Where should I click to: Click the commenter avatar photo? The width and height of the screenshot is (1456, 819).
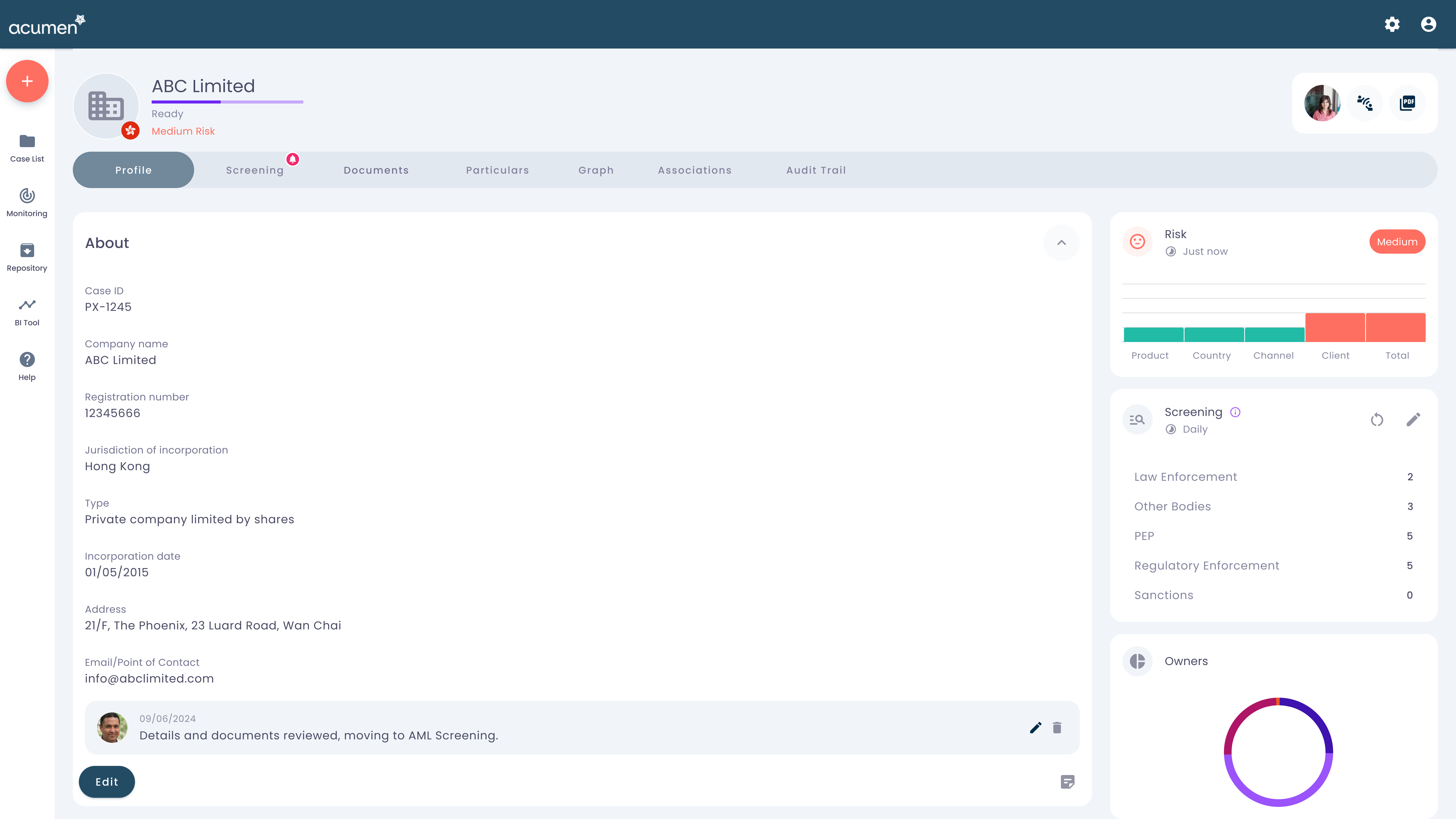(112, 727)
